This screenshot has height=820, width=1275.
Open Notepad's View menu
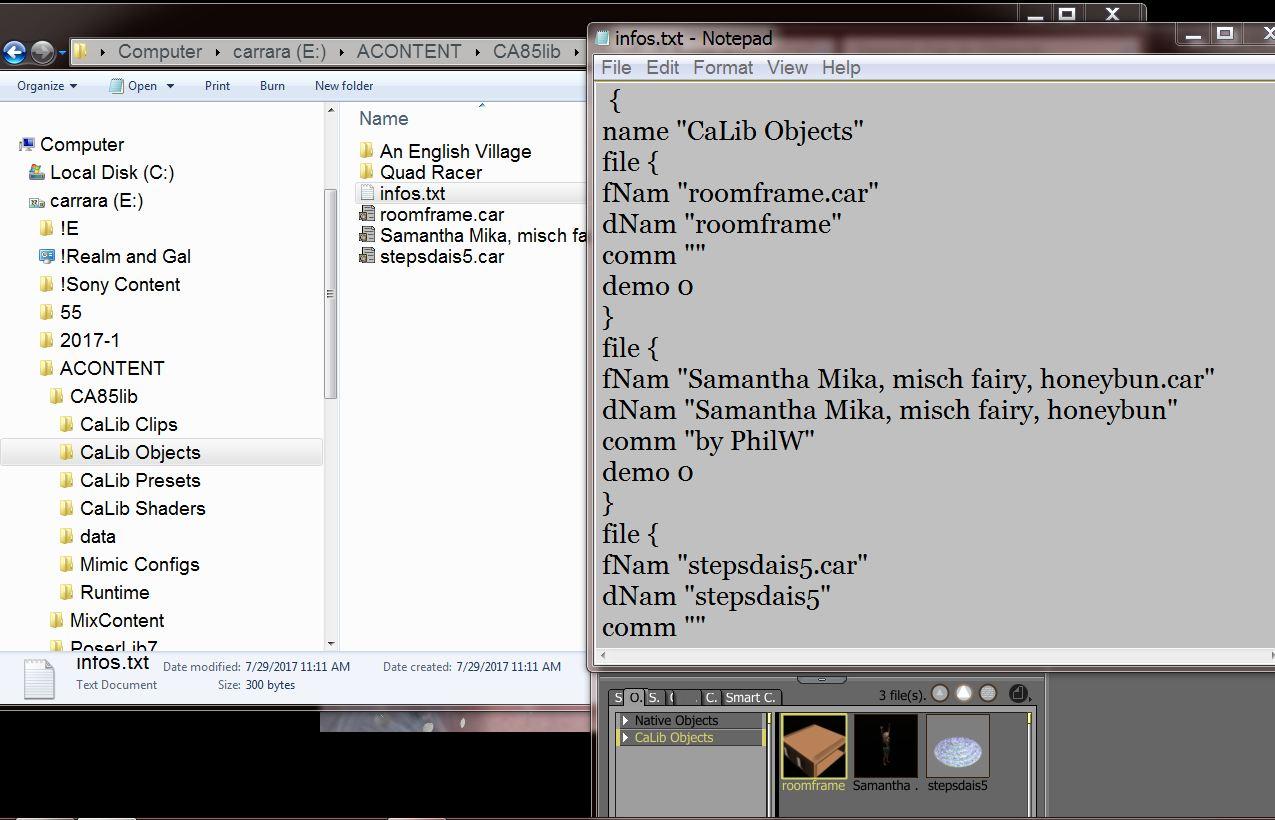(787, 67)
